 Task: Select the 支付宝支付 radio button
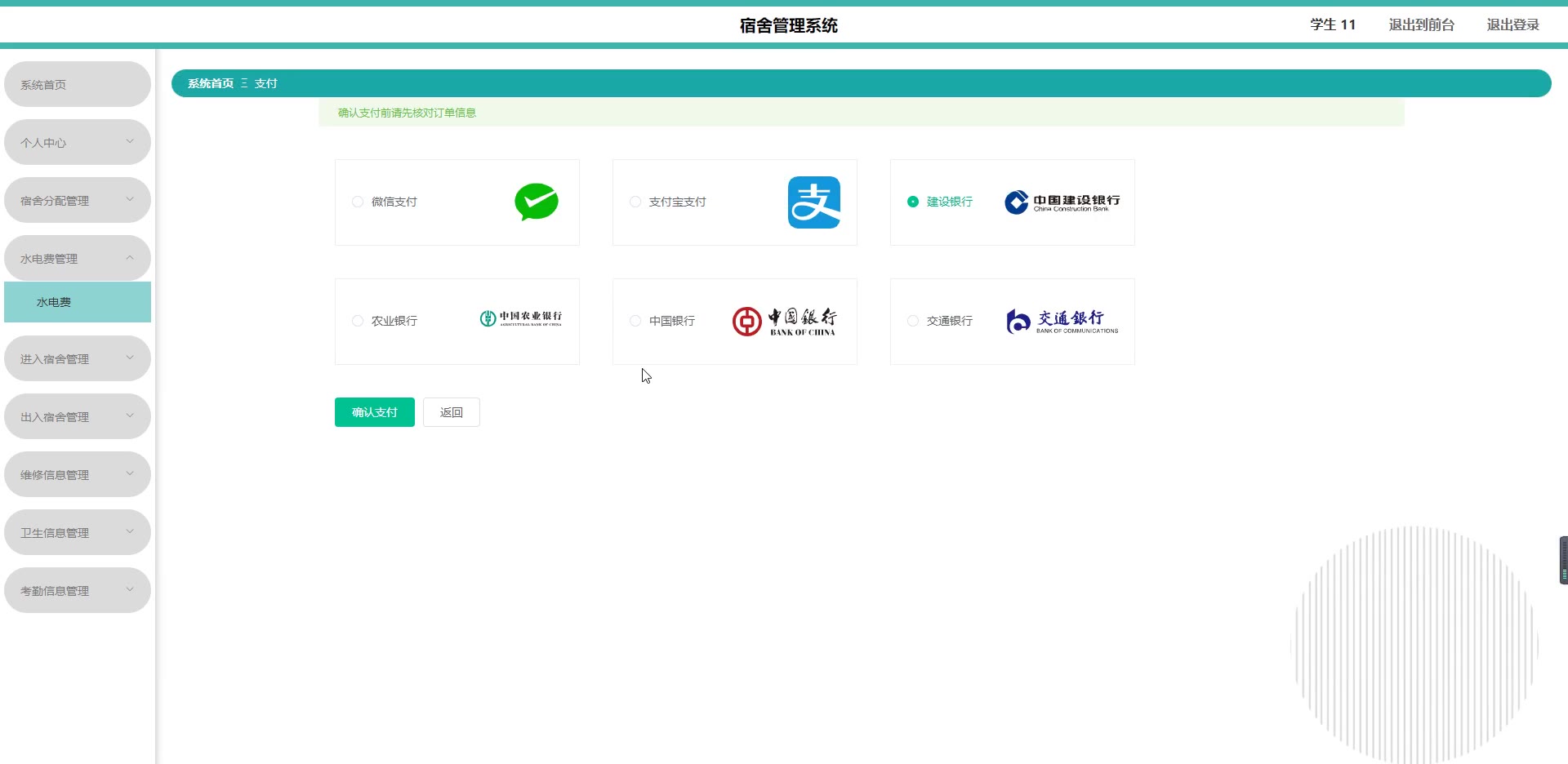point(635,202)
